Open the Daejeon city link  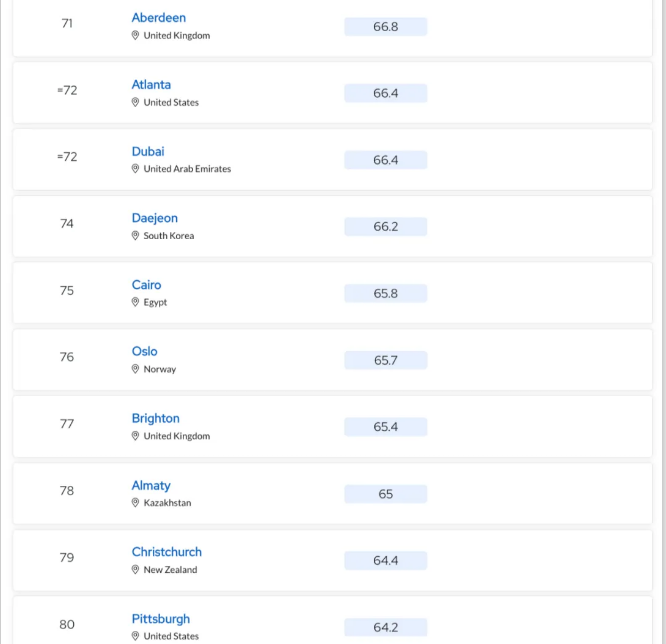pos(155,218)
